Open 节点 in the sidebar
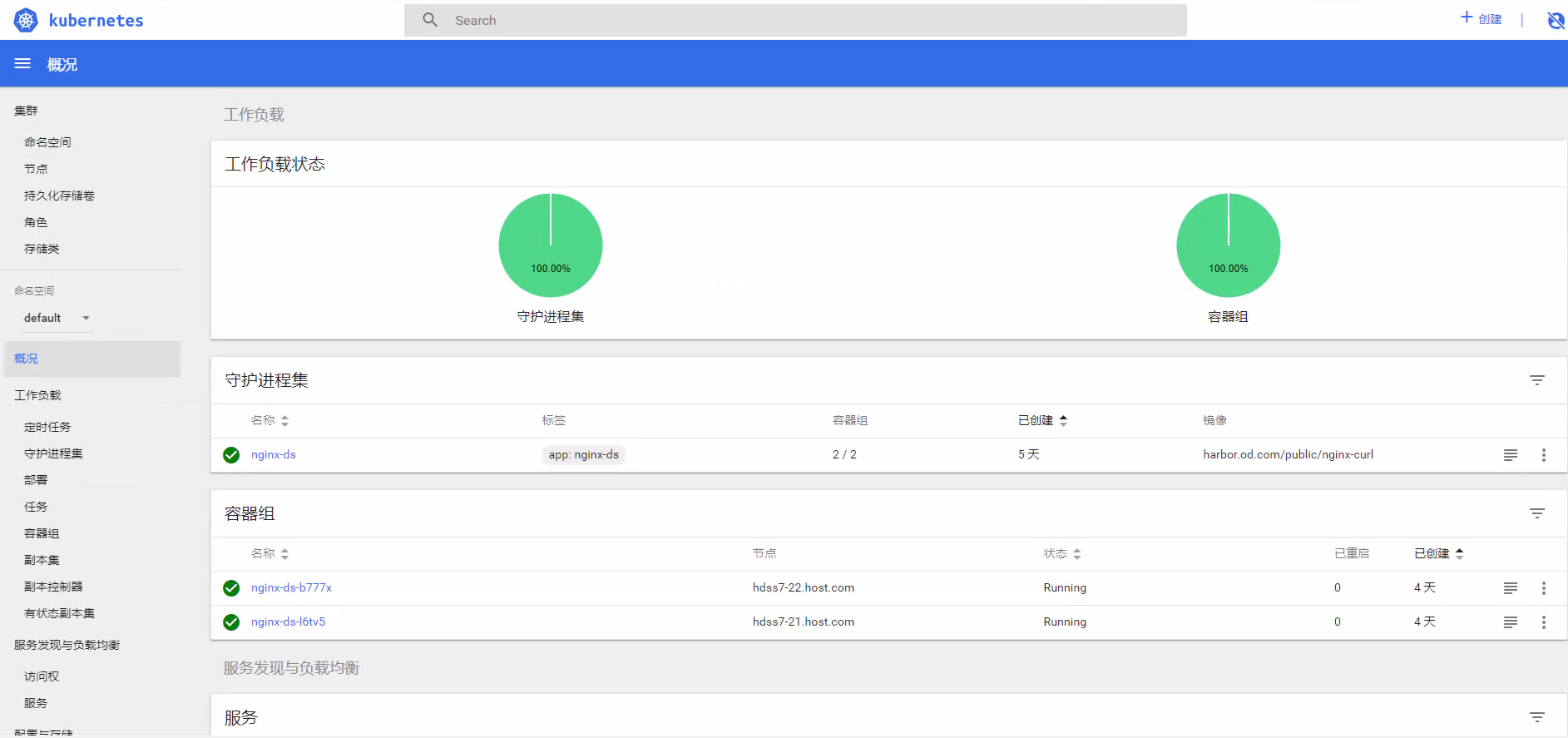Viewport: 1568px width, 738px height. [x=36, y=169]
